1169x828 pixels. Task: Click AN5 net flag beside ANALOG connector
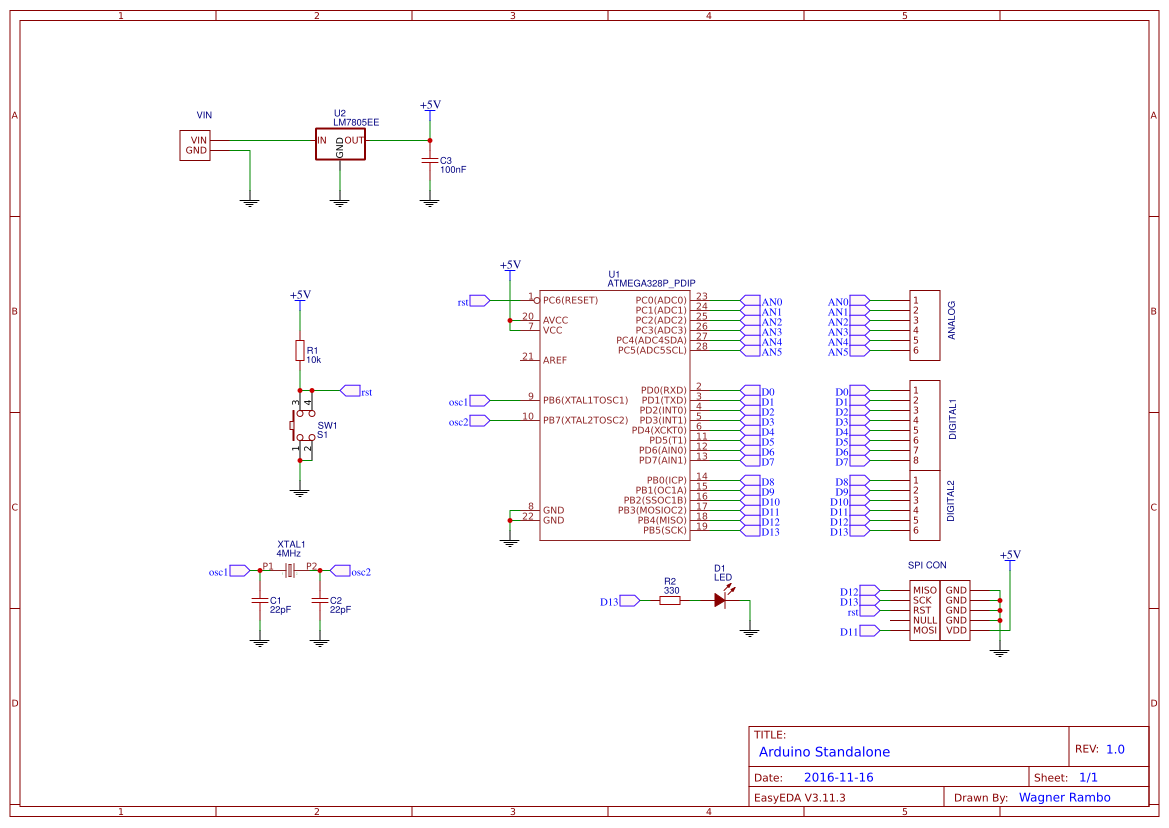pos(860,350)
